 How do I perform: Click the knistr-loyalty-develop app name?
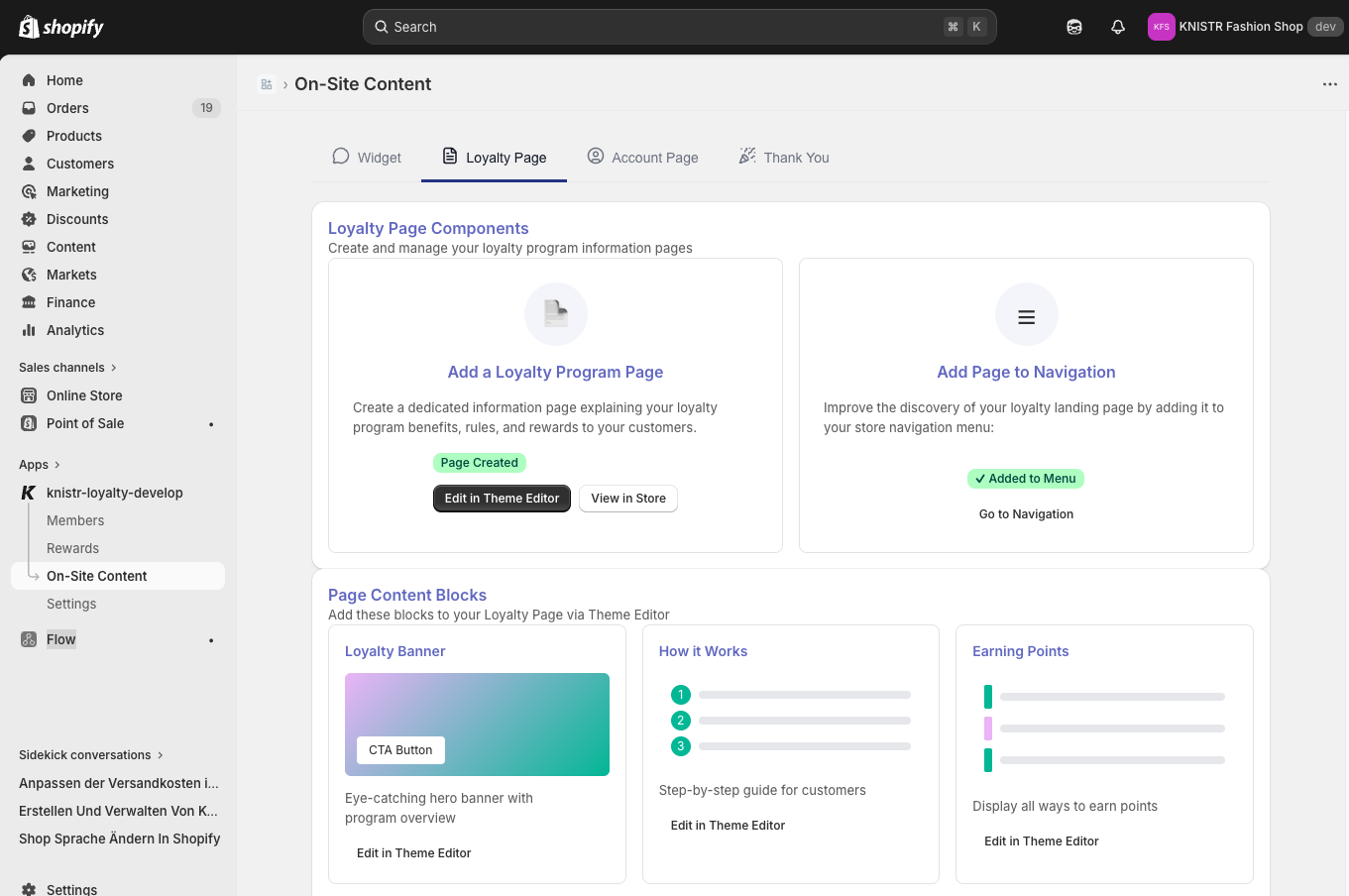coord(115,493)
